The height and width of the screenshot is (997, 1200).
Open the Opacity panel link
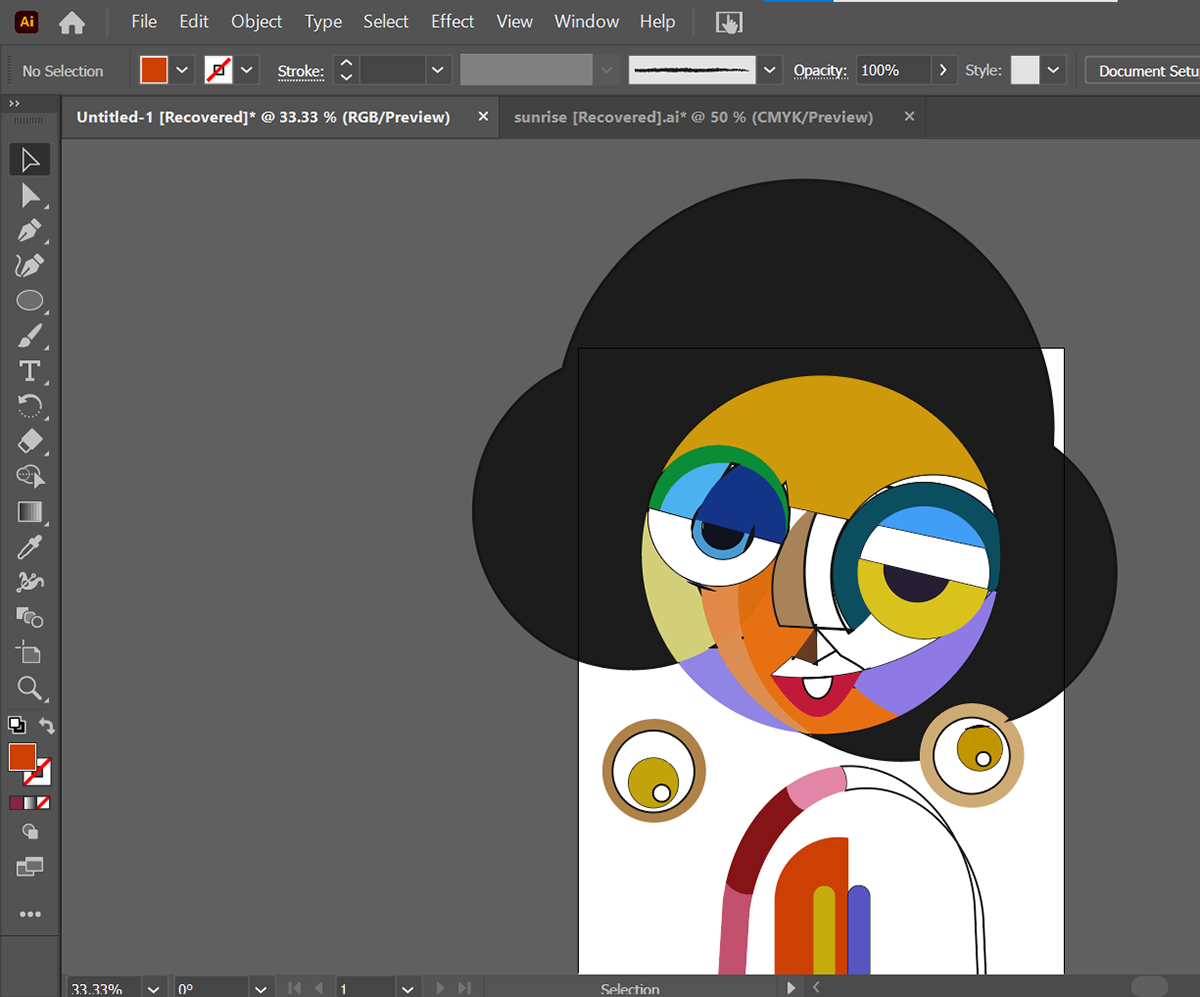pyautogui.click(x=821, y=71)
